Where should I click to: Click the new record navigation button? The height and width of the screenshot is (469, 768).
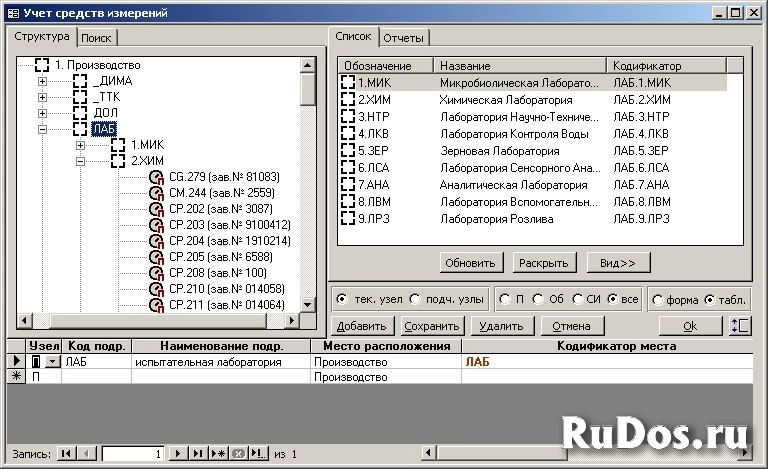tap(219, 454)
